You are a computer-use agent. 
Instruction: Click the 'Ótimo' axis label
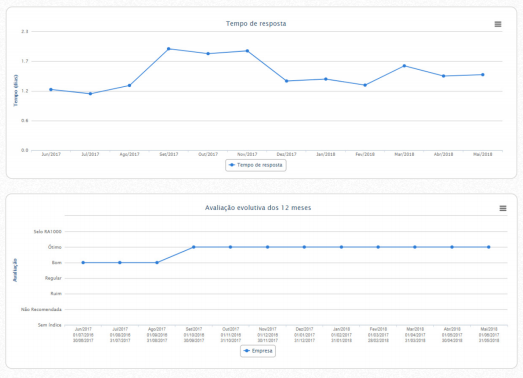55,247
